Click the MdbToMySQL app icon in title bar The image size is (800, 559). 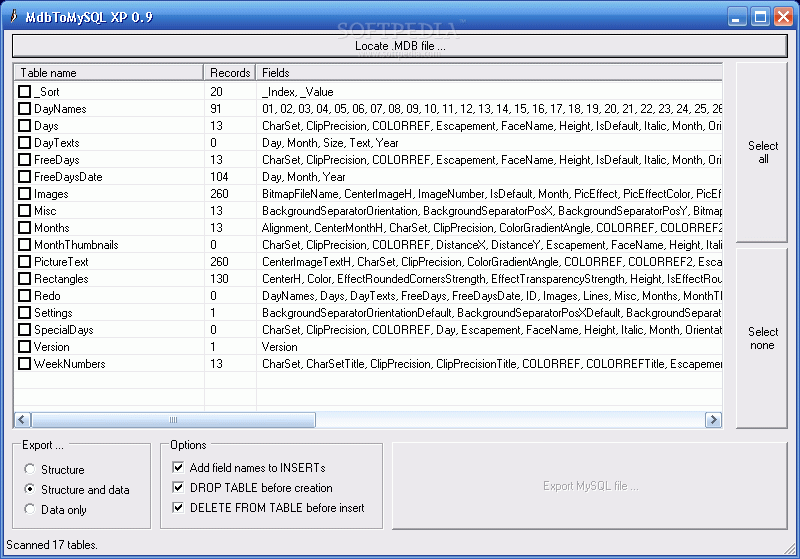pos(13,16)
